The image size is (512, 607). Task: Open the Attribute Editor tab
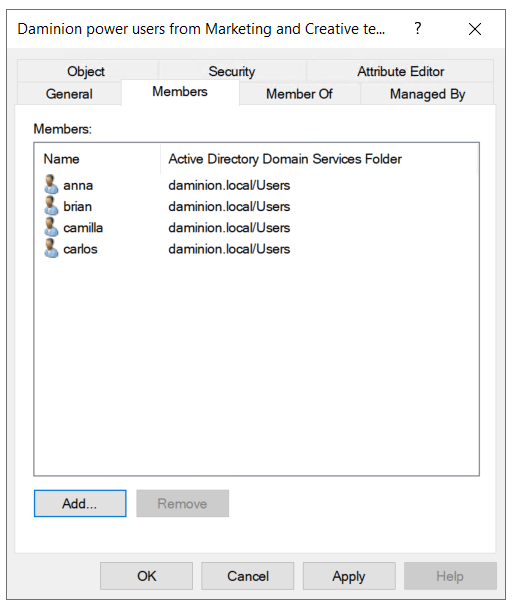[x=401, y=71]
